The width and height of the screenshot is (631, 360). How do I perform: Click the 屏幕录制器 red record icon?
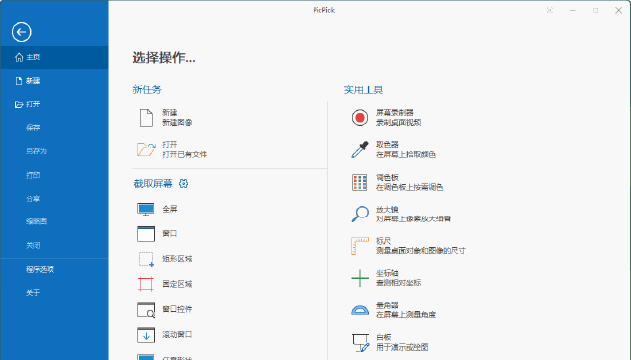click(x=360, y=117)
